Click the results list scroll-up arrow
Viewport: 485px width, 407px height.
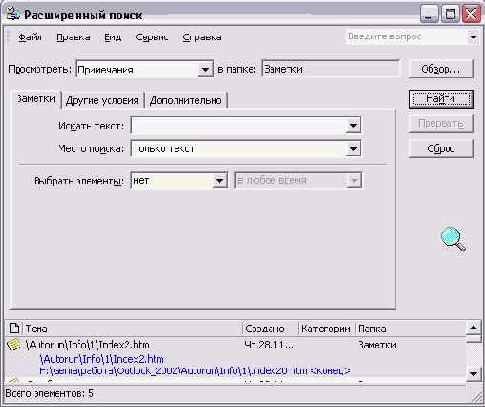click(474, 328)
